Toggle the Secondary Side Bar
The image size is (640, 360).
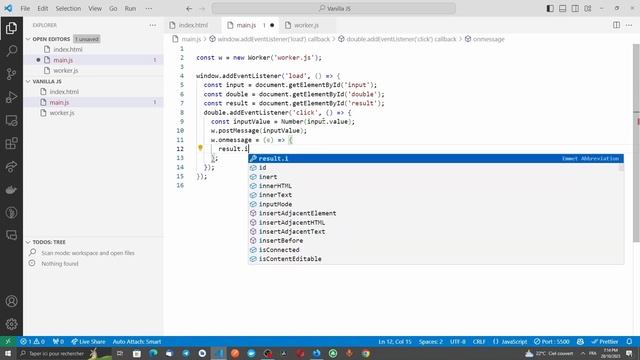(x=575, y=9)
